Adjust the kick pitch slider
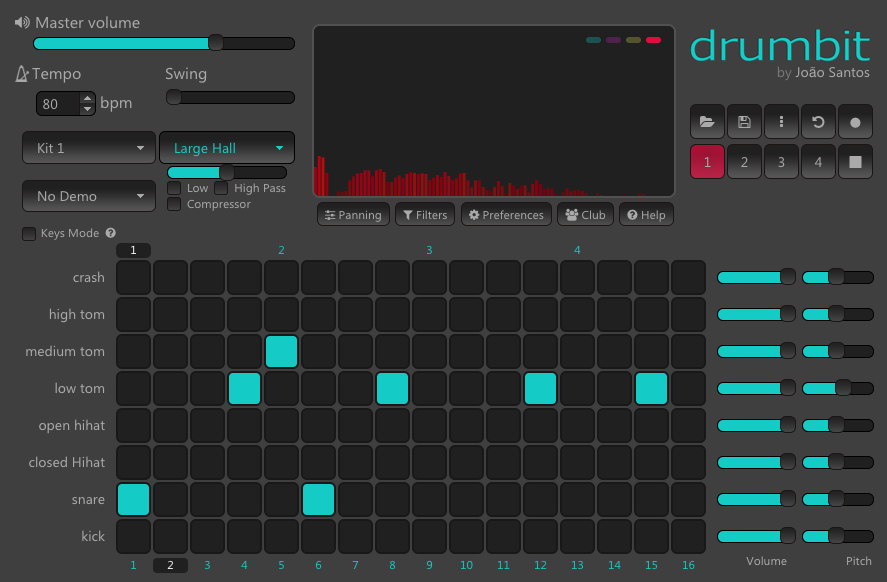This screenshot has height=582, width=887. pos(838,536)
